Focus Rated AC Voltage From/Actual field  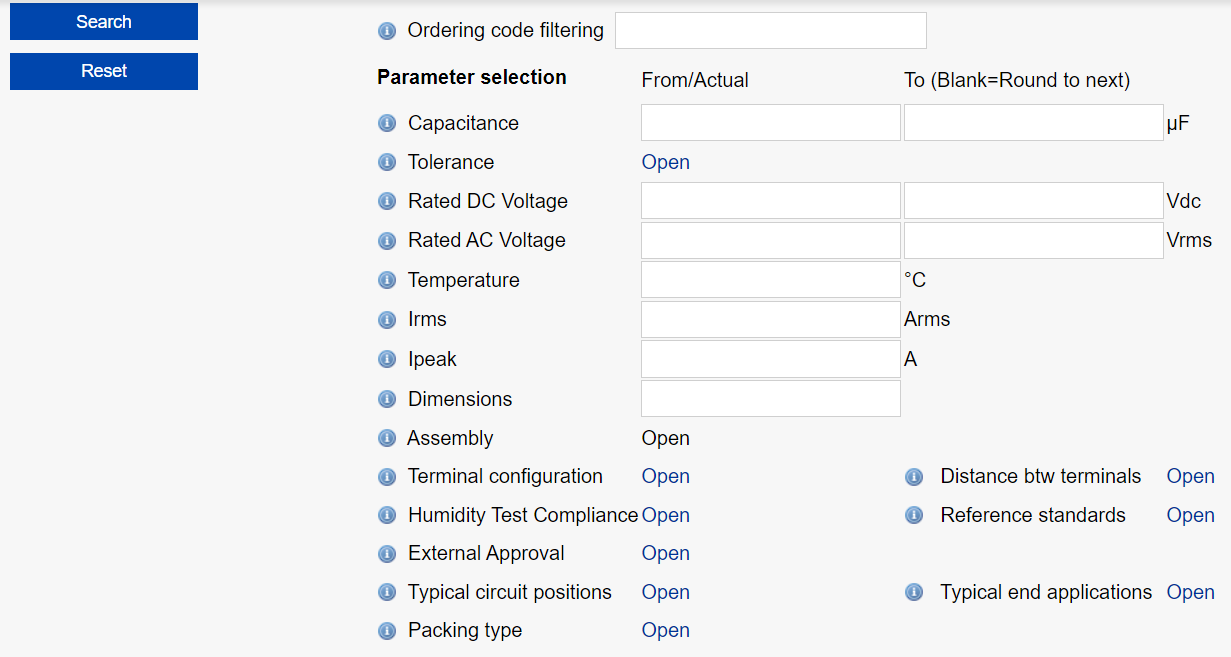pyautogui.click(x=771, y=241)
